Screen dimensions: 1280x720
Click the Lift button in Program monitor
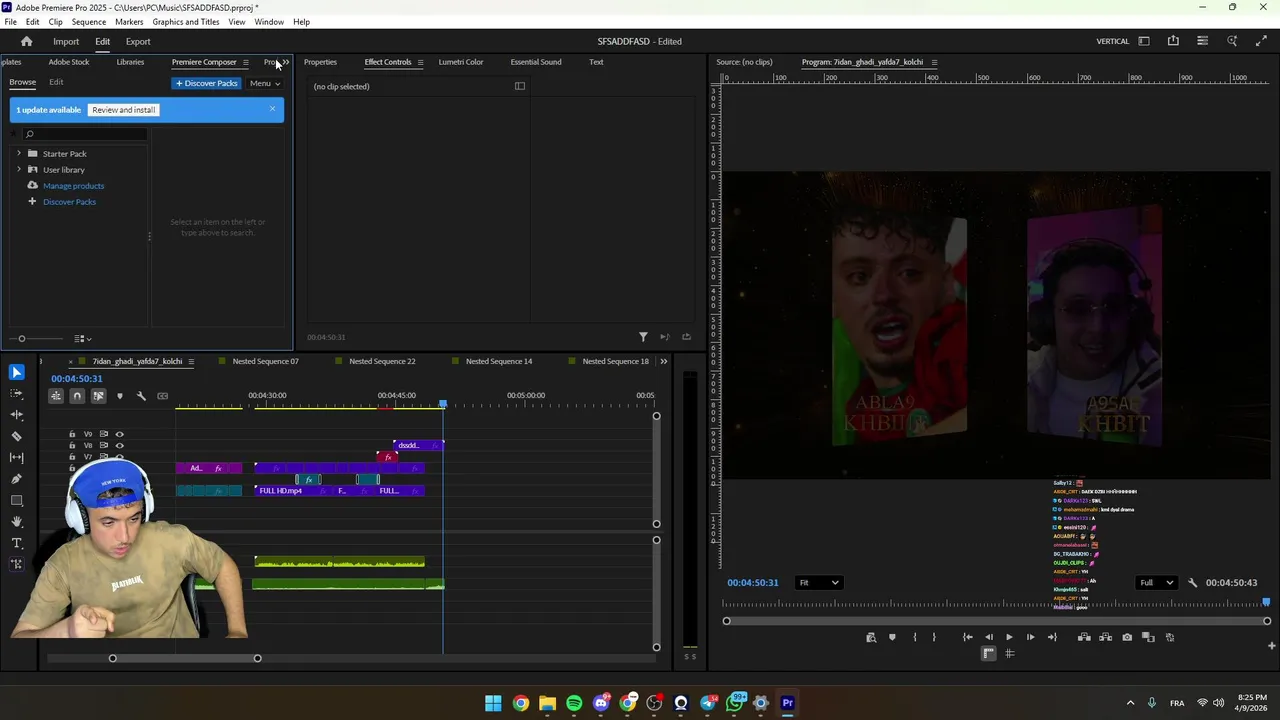1084,637
